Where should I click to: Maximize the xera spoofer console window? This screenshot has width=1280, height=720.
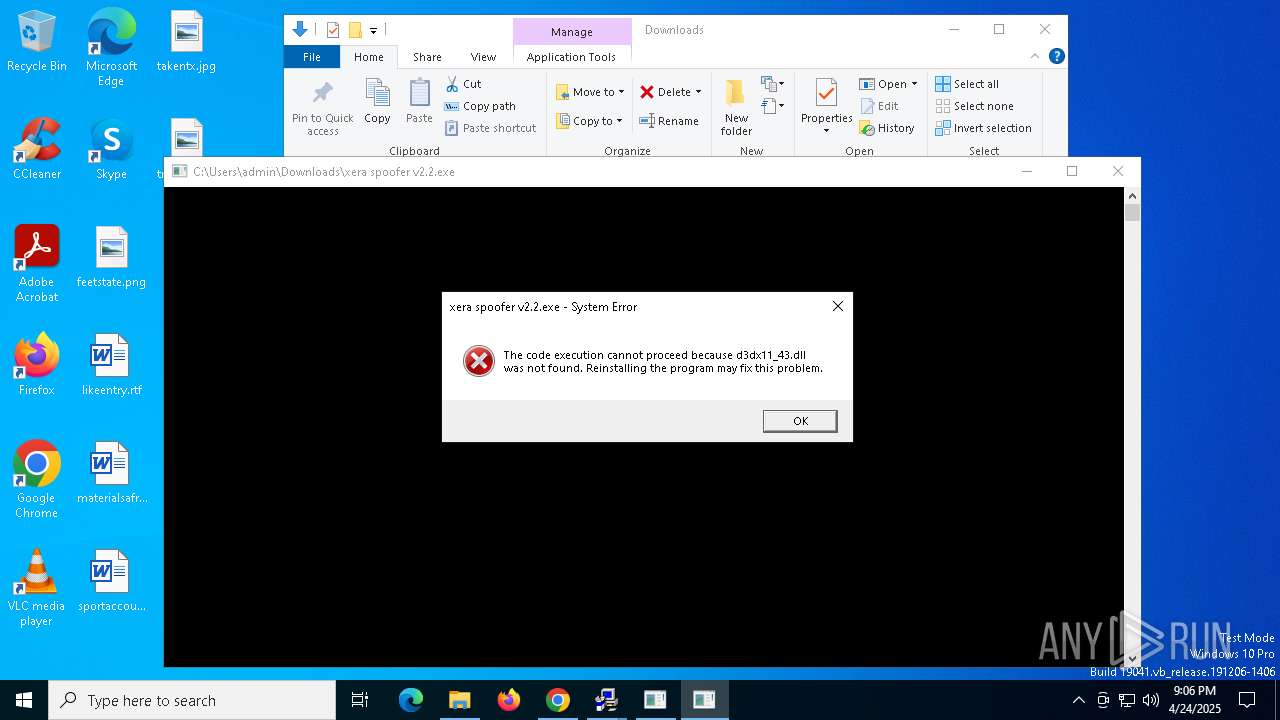(x=1072, y=171)
